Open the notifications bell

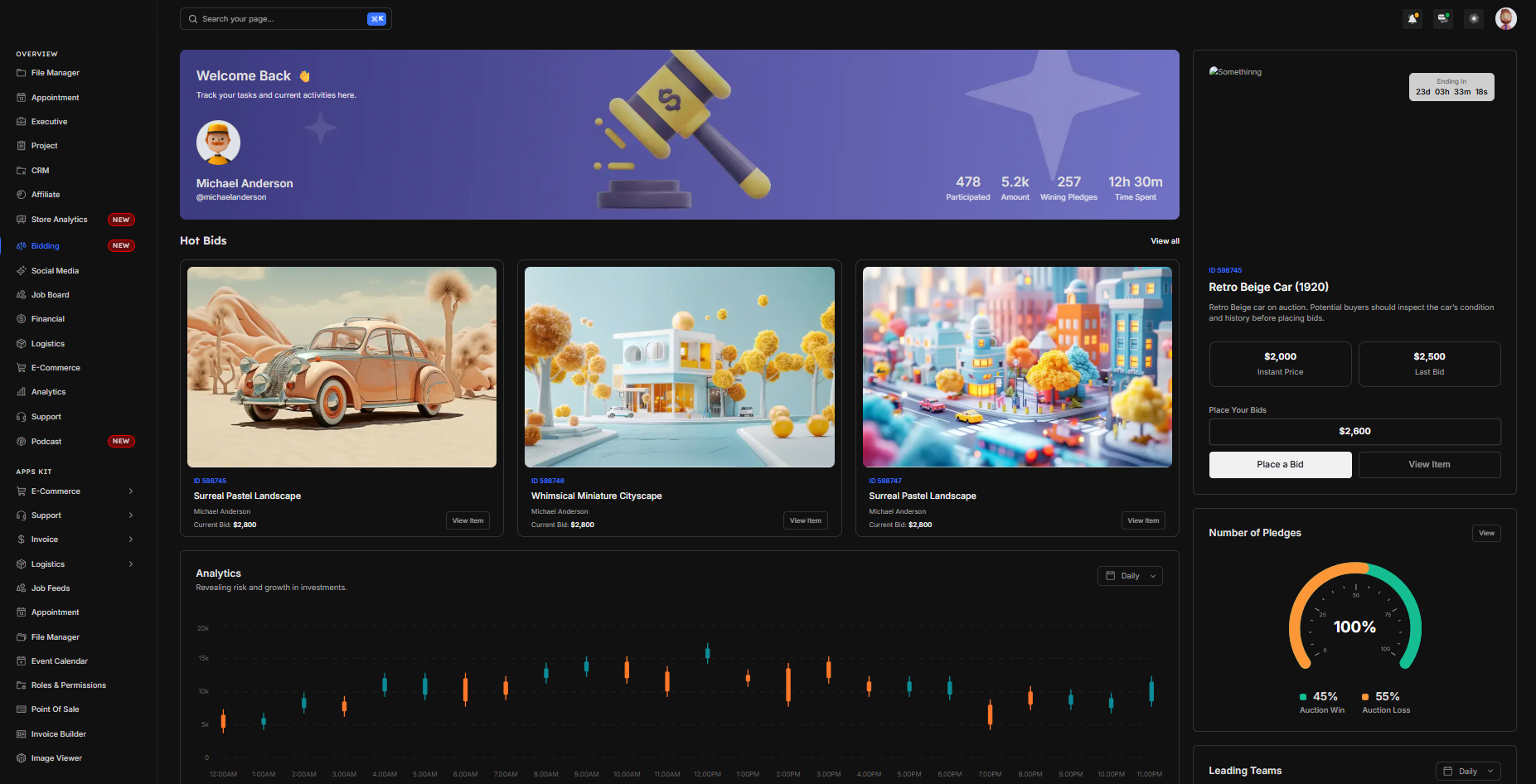click(x=1412, y=19)
